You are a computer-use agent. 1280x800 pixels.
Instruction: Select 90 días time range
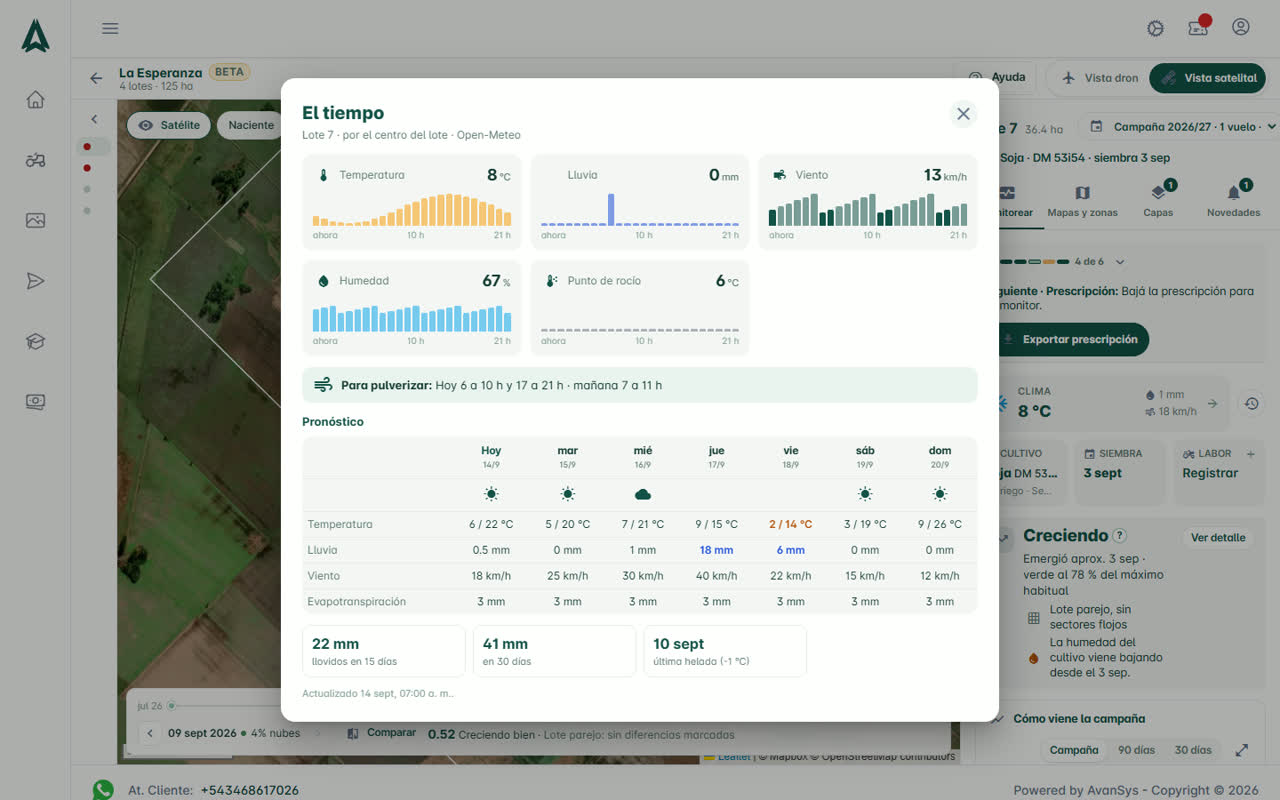(1137, 750)
